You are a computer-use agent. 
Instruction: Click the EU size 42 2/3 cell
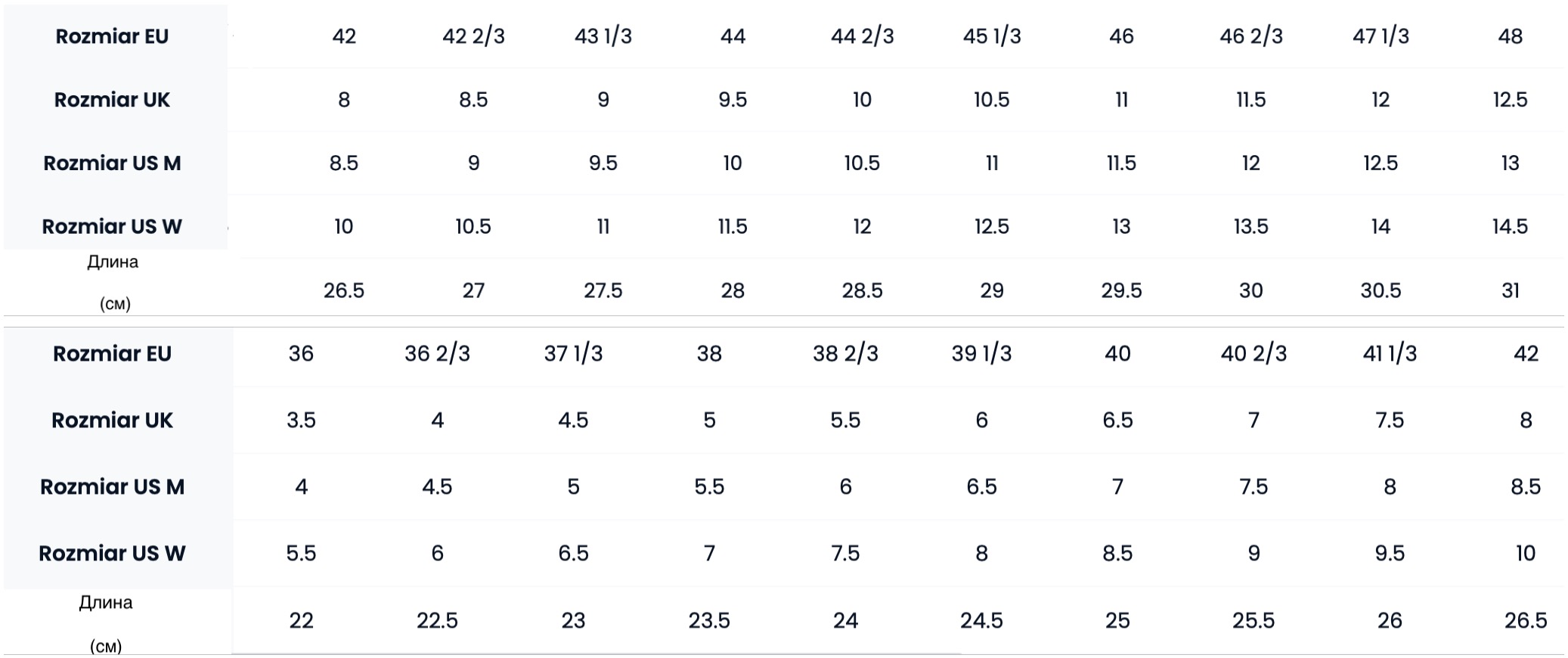[473, 36]
